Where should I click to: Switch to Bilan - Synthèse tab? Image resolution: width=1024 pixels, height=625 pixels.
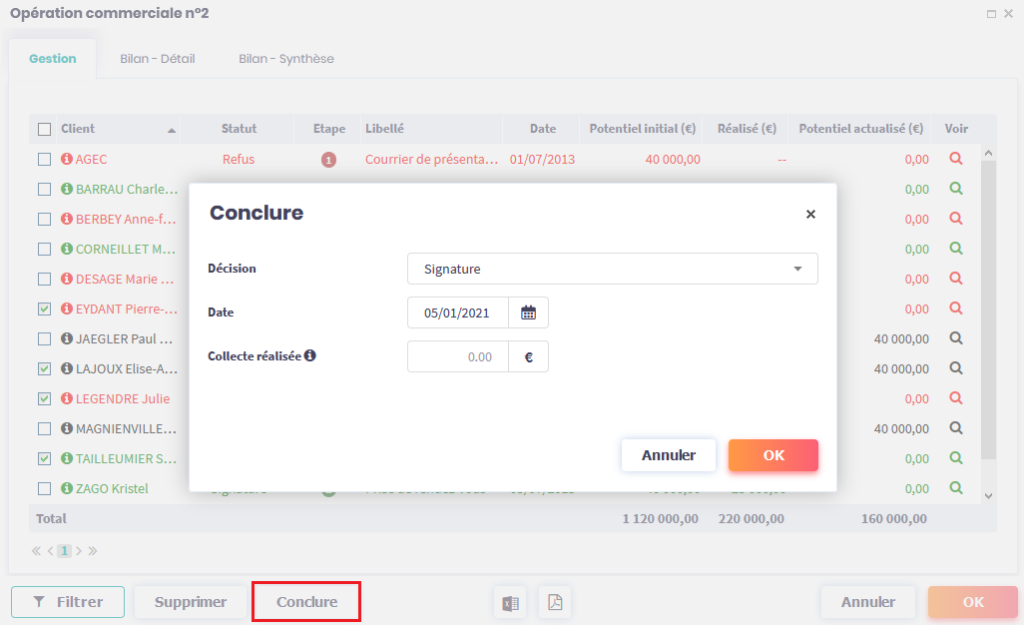286,59
